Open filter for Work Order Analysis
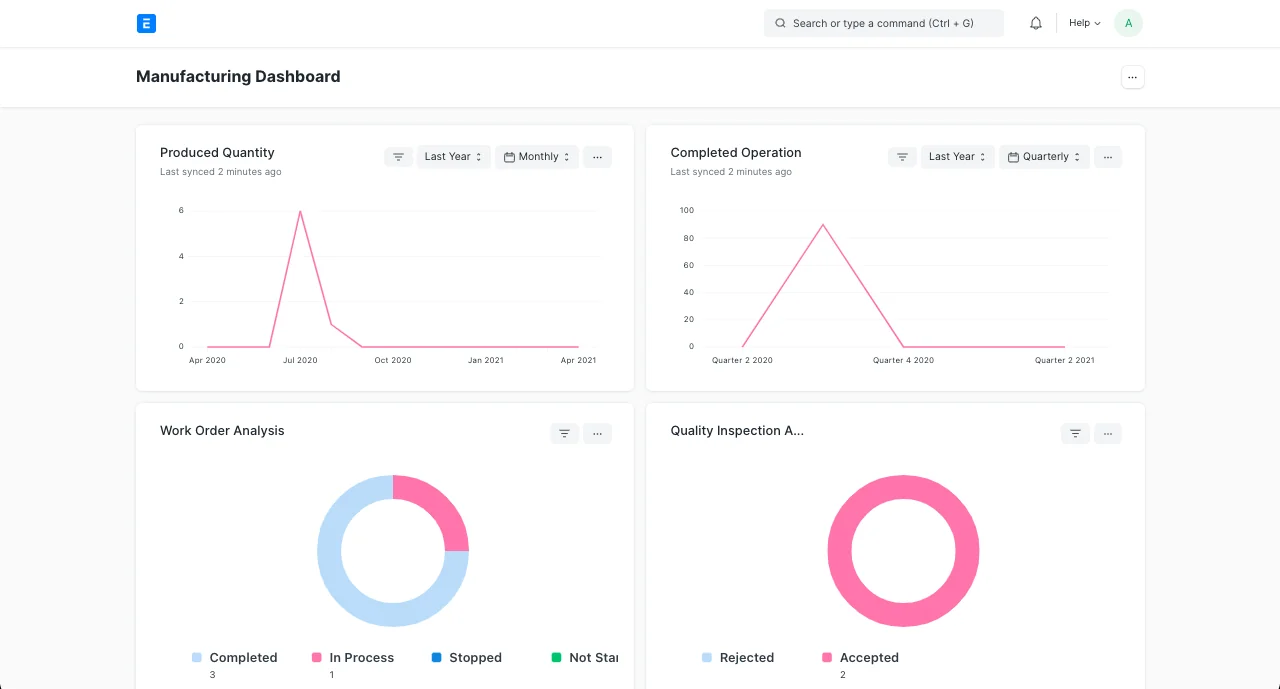The width and height of the screenshot is (1280, 689). tap(564, 434)
